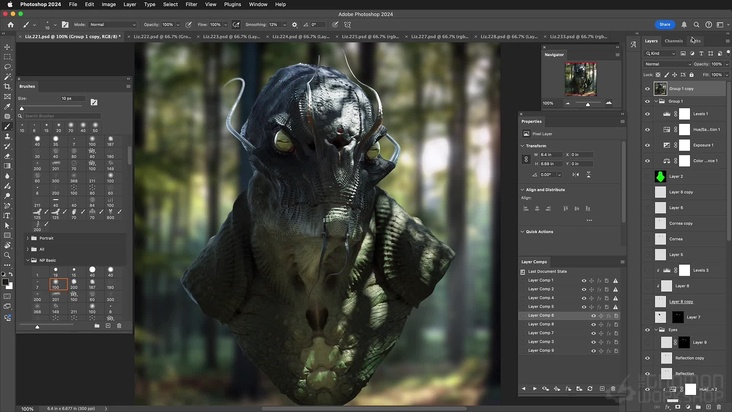
Task: Click the Share button
Action: [664, 23]
